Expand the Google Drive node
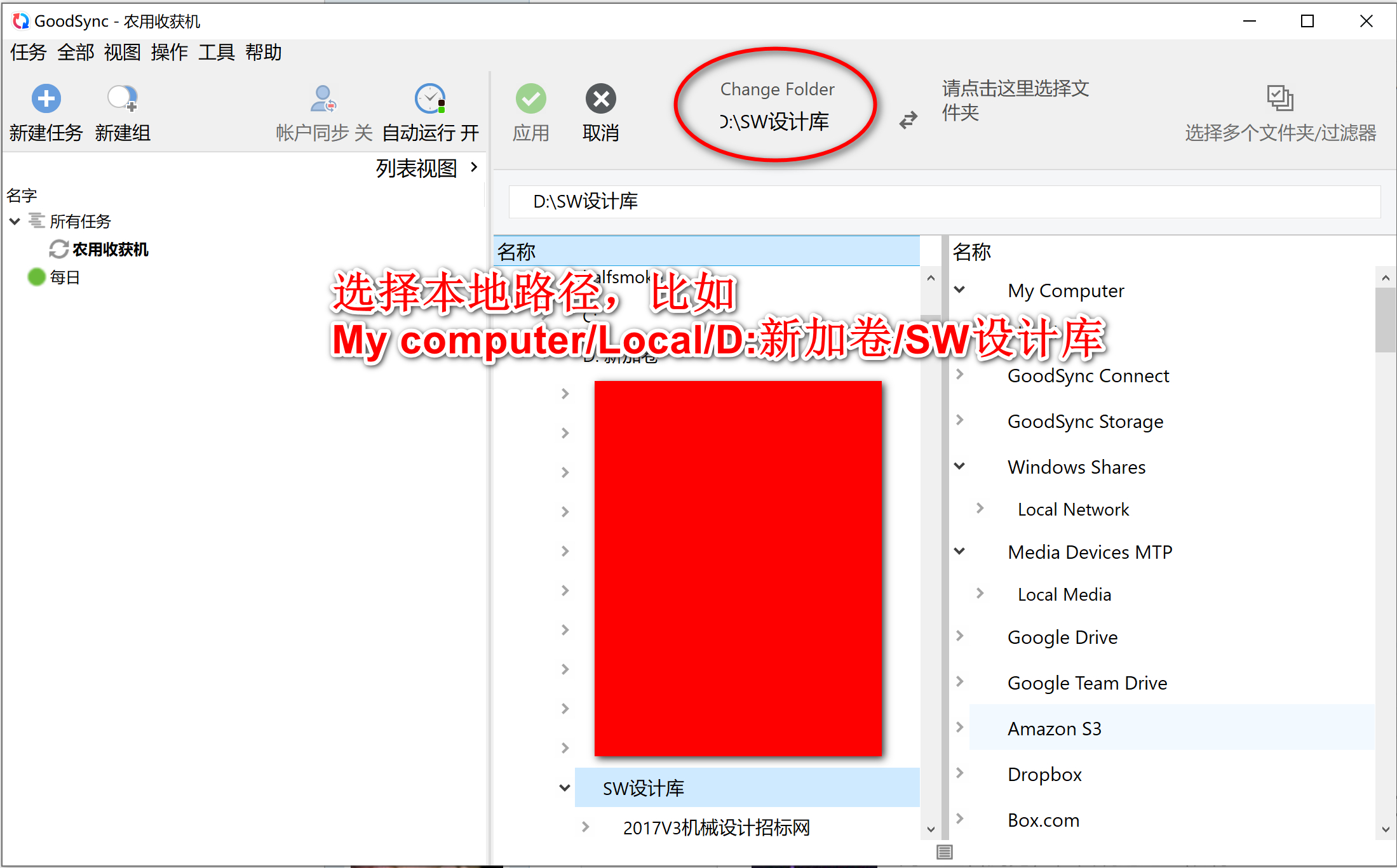 (x=960, y=636)
